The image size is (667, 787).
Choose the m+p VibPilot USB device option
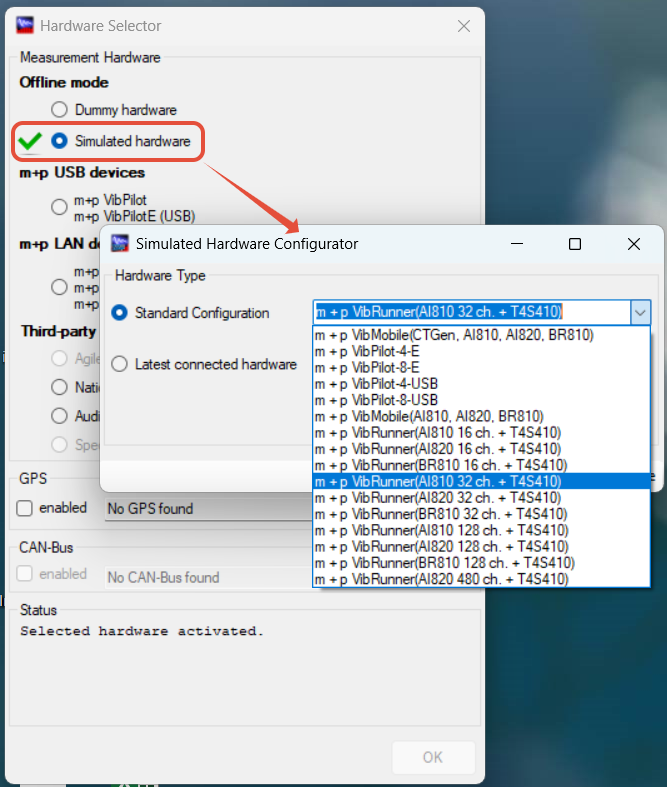tap(59, 207)
